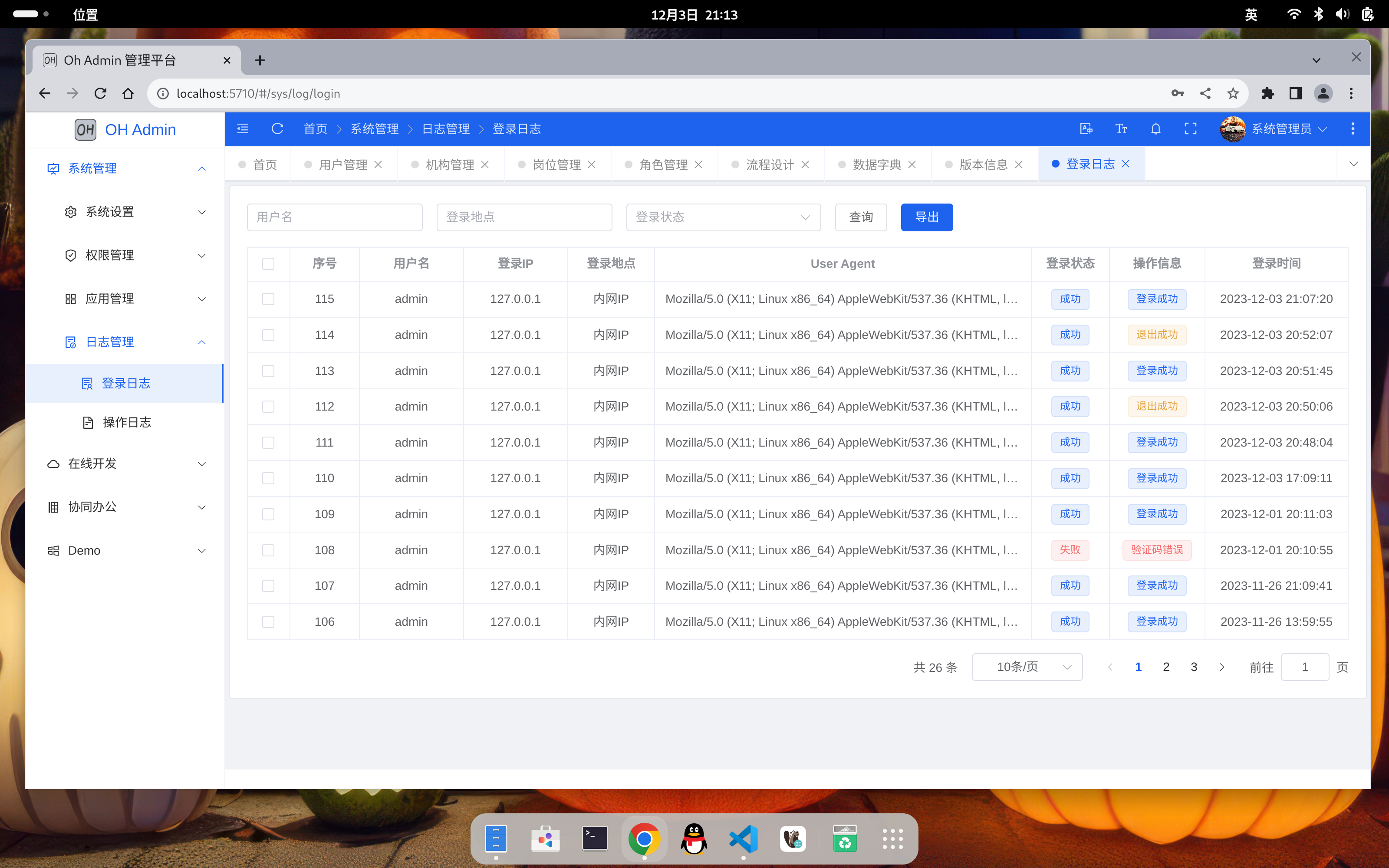Check the row 110 checkbox

tap(268, 478)
